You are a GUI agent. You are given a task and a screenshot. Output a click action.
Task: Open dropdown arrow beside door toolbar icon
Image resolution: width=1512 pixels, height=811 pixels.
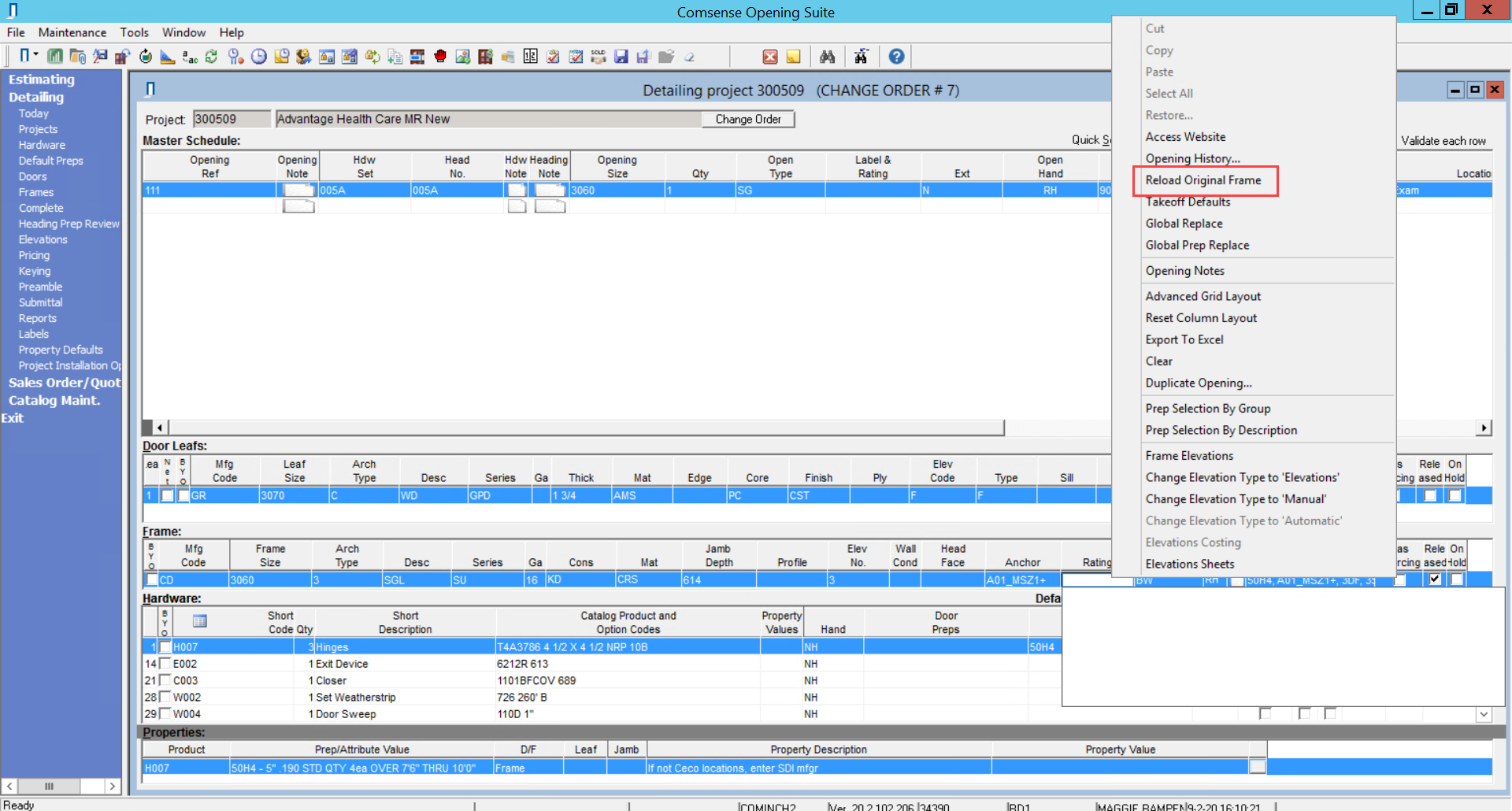36,55
